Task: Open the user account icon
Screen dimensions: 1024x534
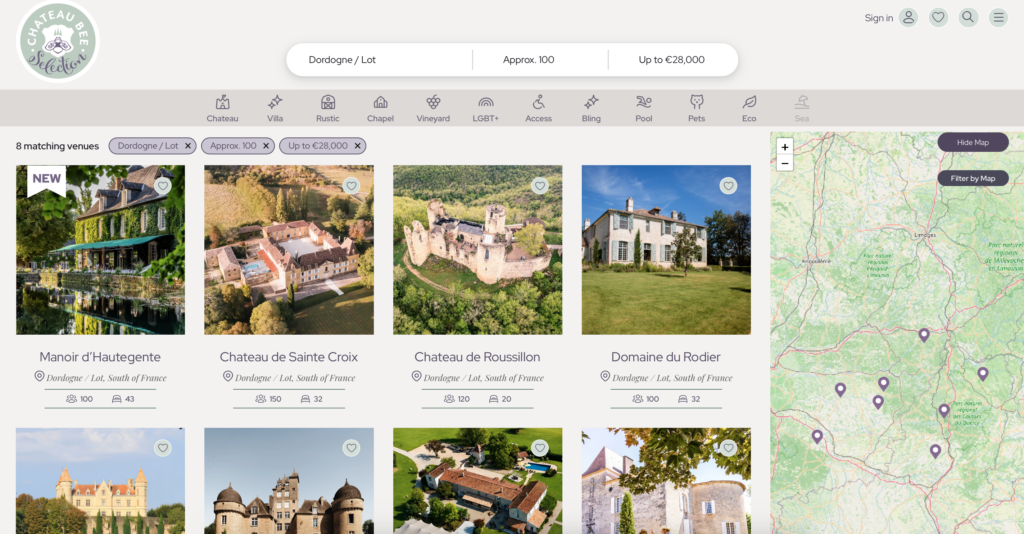Action: click(908, 18)
